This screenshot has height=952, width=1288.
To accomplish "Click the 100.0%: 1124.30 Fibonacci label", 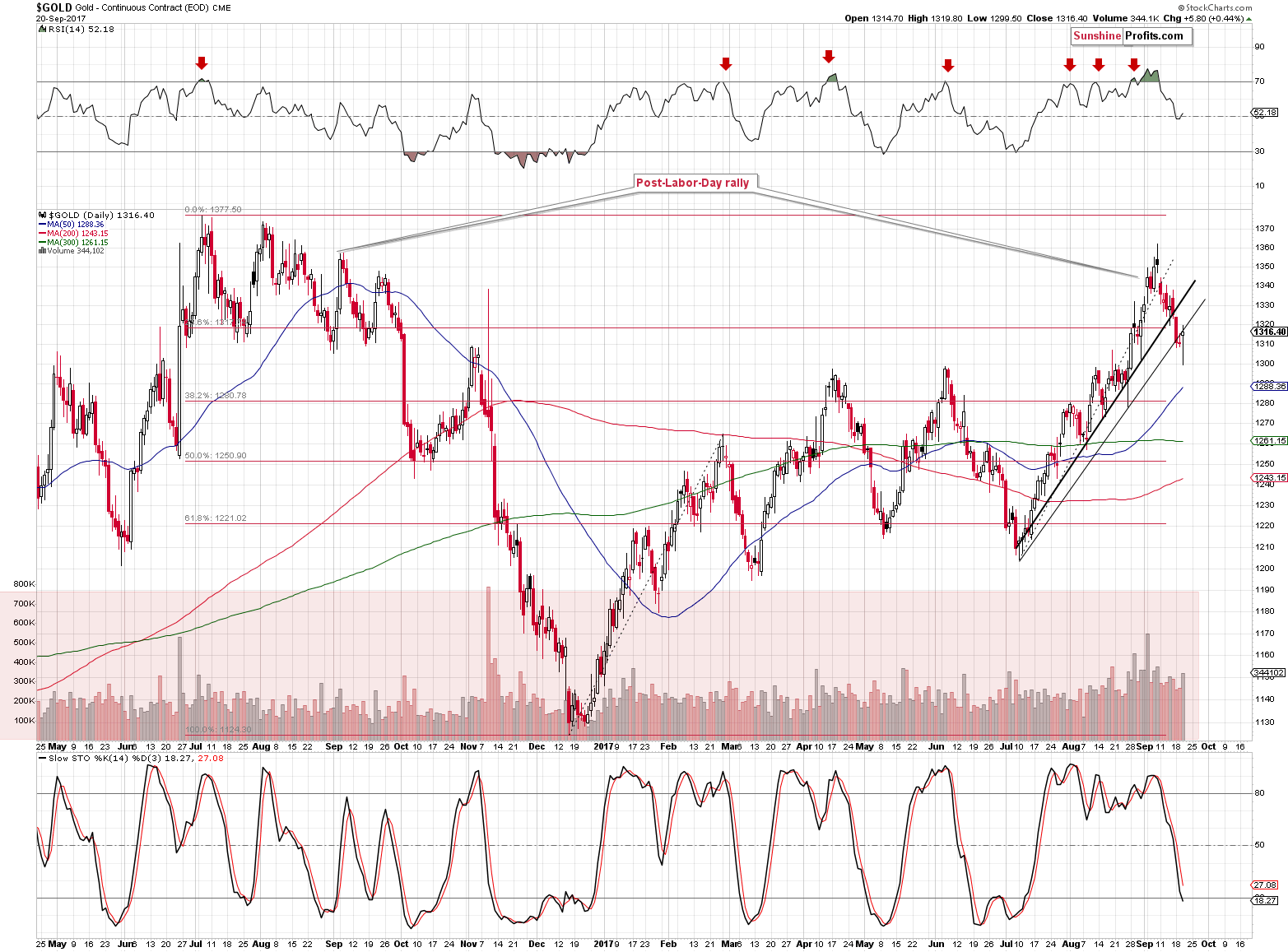I will (218, 730).
